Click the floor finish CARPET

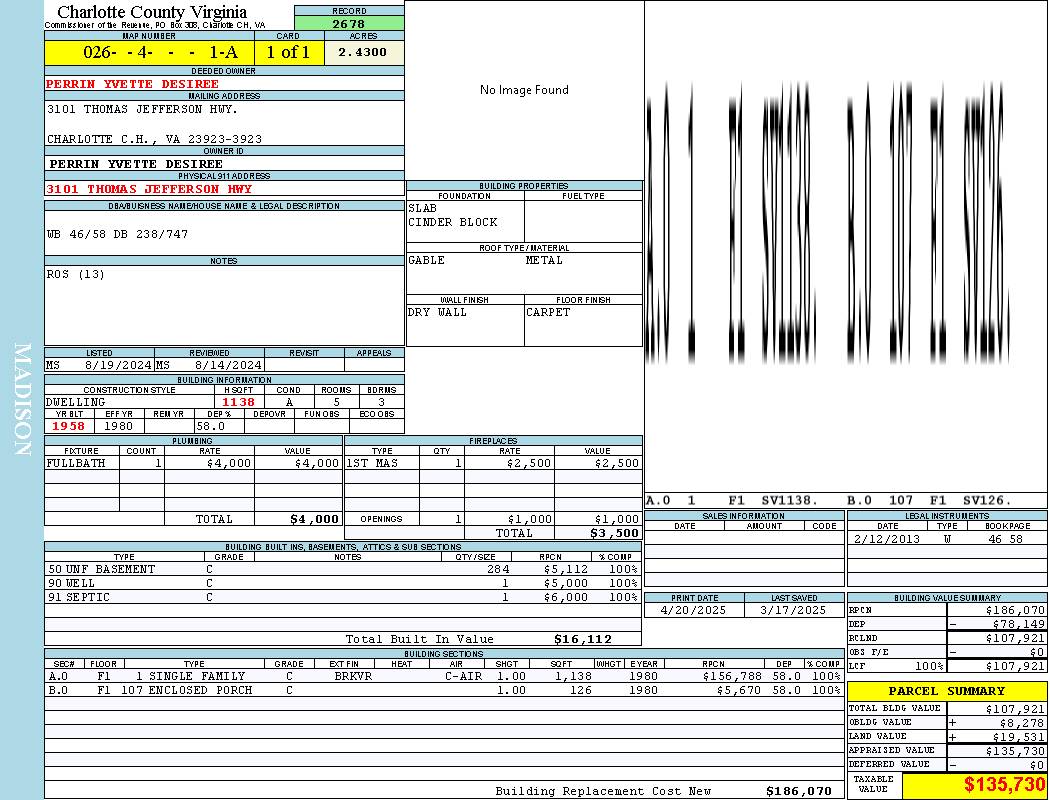(x=548, y=312)
